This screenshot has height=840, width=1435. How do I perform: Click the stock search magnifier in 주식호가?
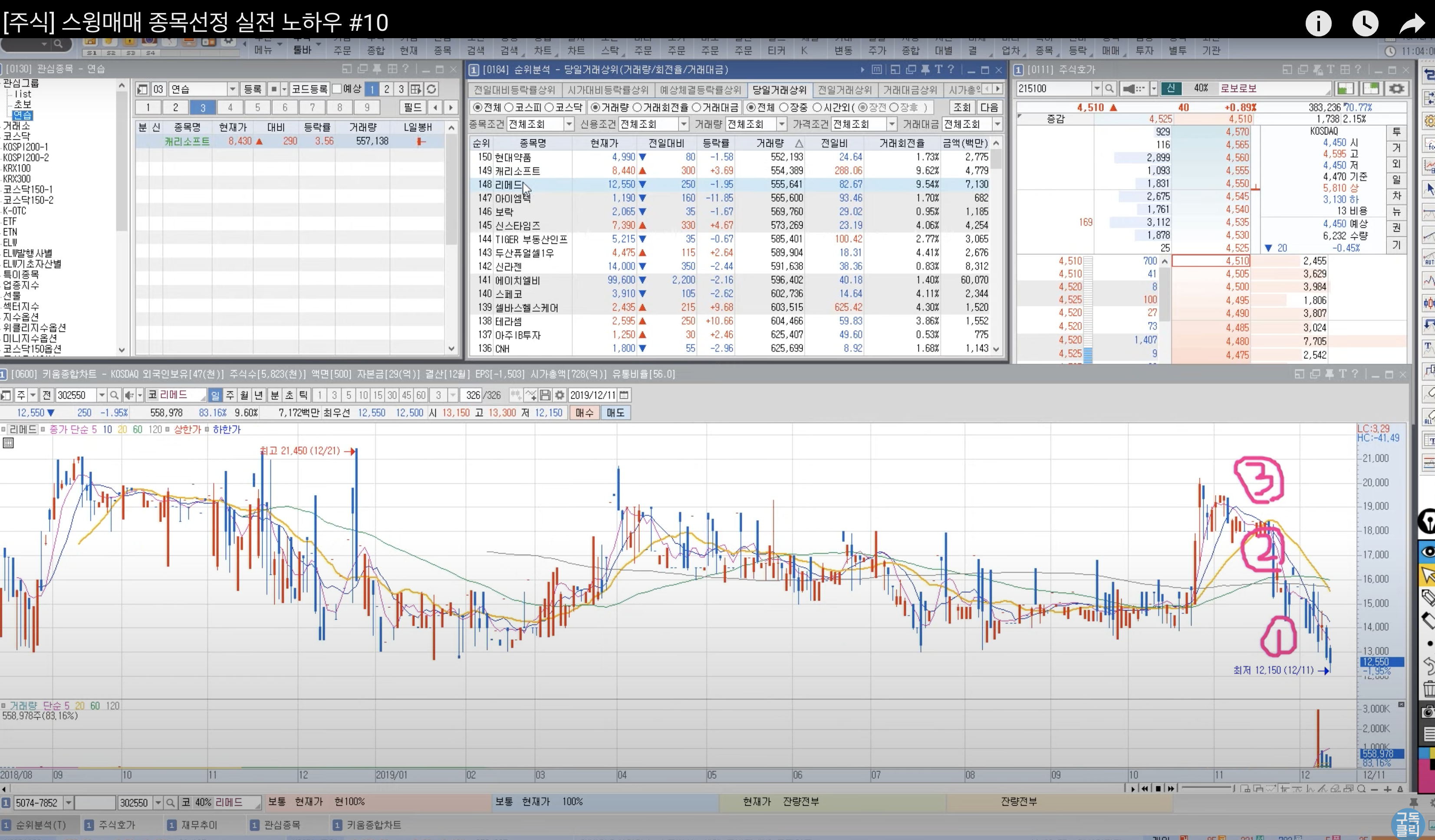click(x=1109, y=89)
